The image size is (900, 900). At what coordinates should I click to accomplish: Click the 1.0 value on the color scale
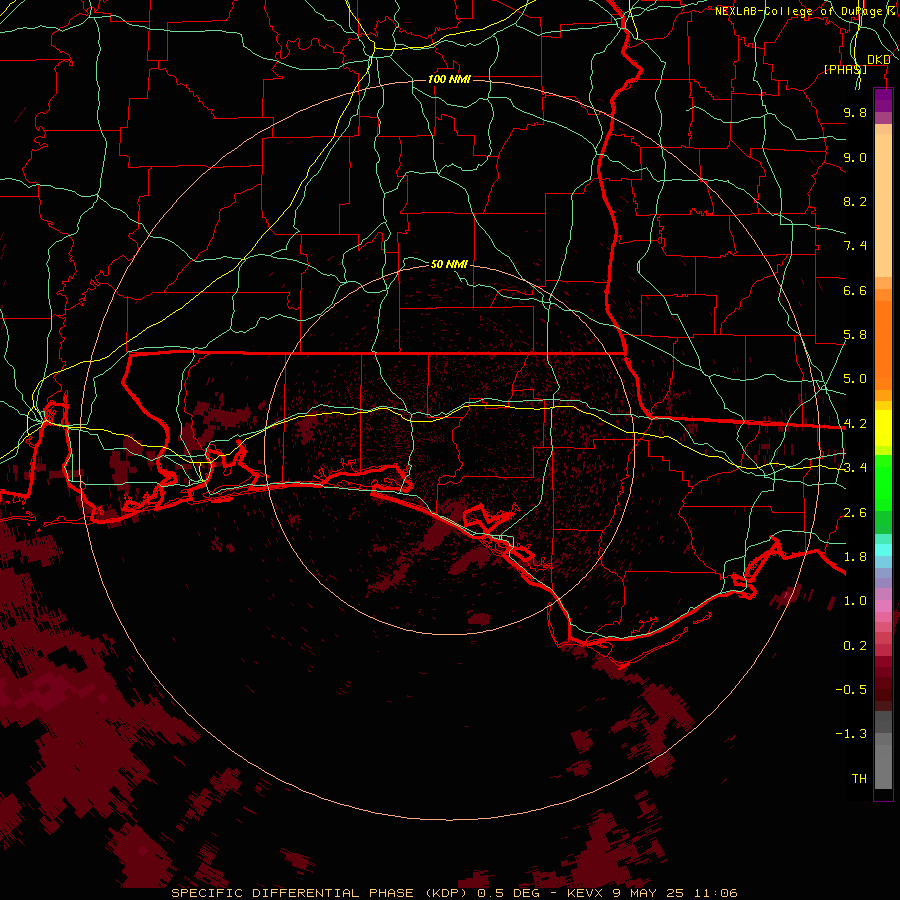coord(855,601)
